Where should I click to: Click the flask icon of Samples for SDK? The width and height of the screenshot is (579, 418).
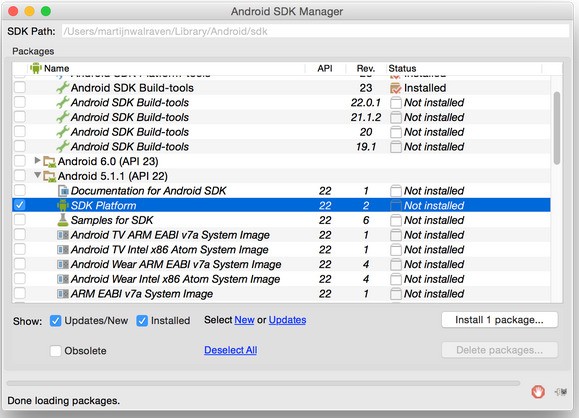63,220
